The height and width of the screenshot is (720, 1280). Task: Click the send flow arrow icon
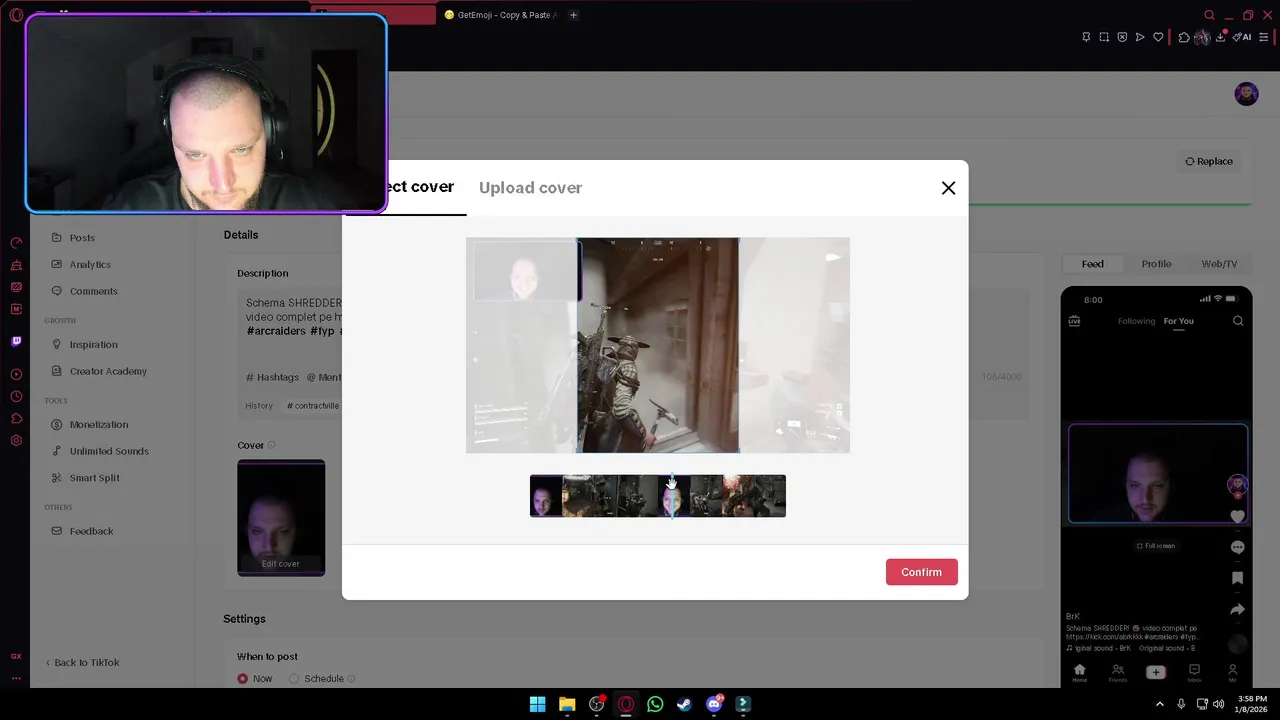tap(1140, 37)
